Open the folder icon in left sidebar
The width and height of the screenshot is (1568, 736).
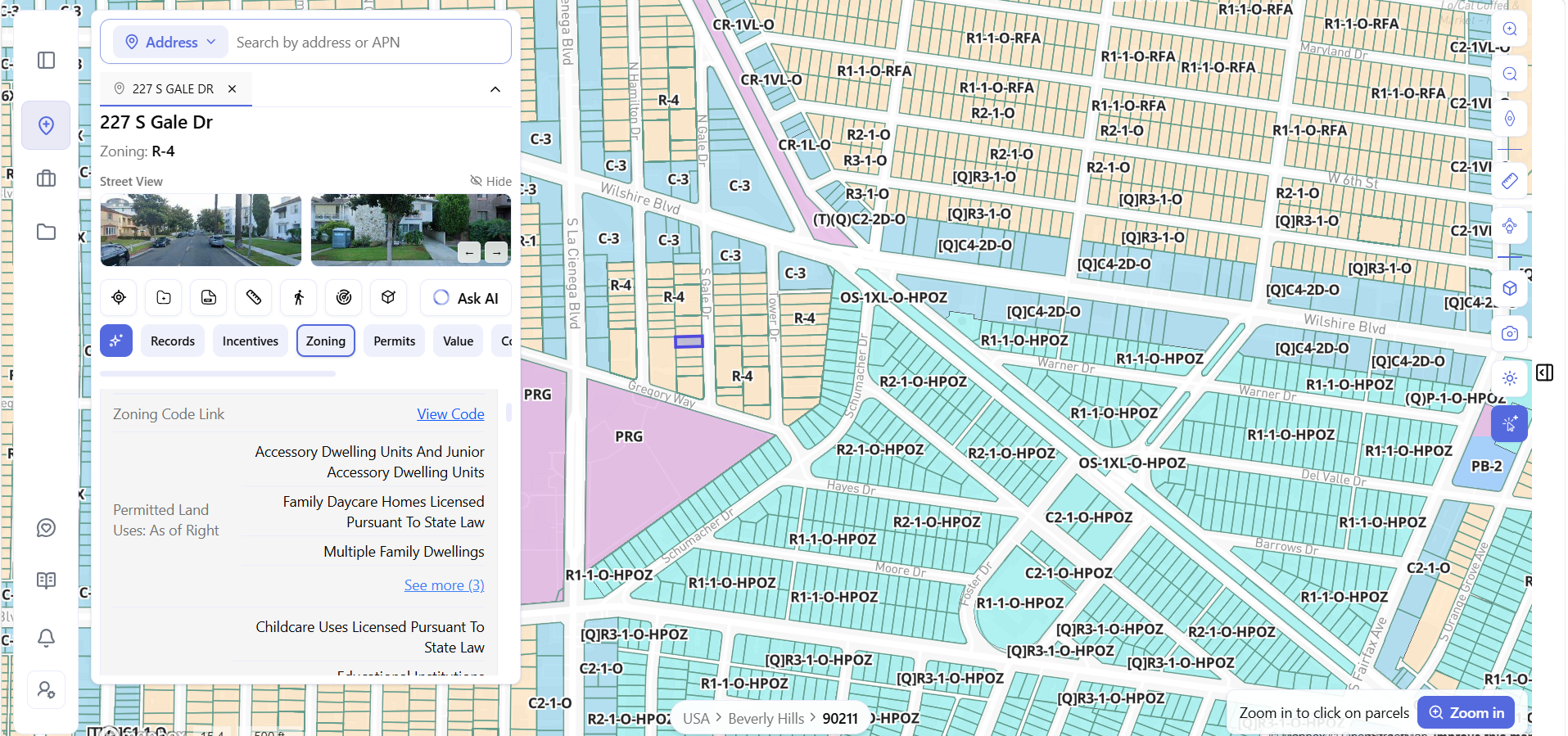tap(46, 232)
